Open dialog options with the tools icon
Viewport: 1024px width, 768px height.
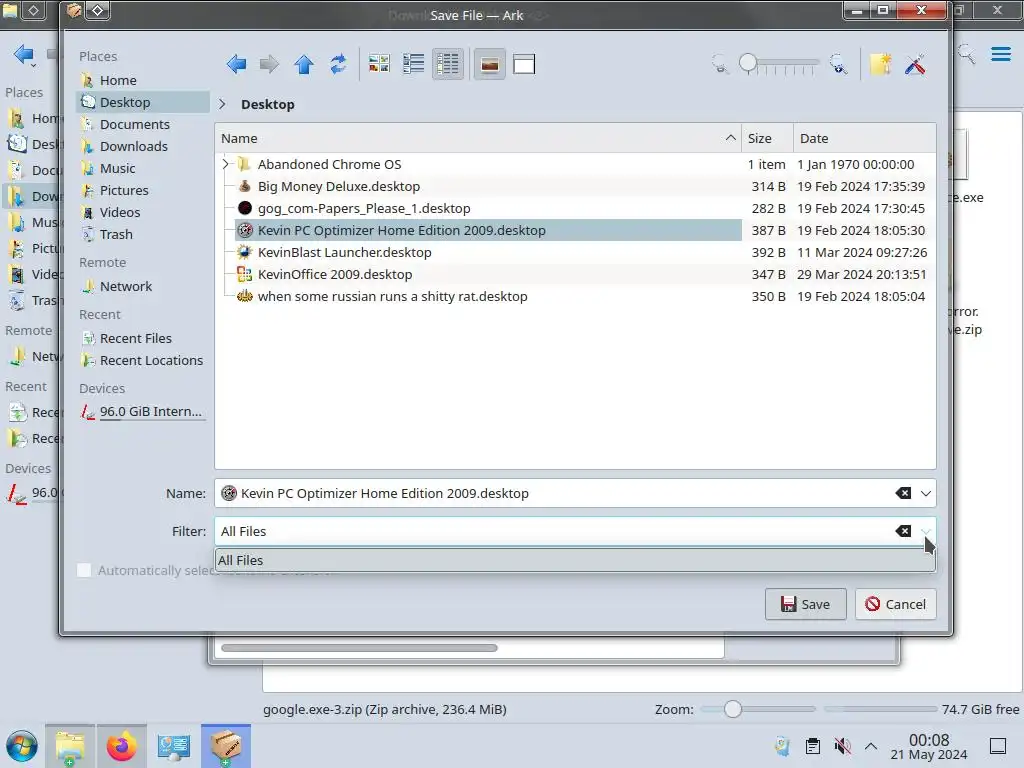[x=915, y=64]
